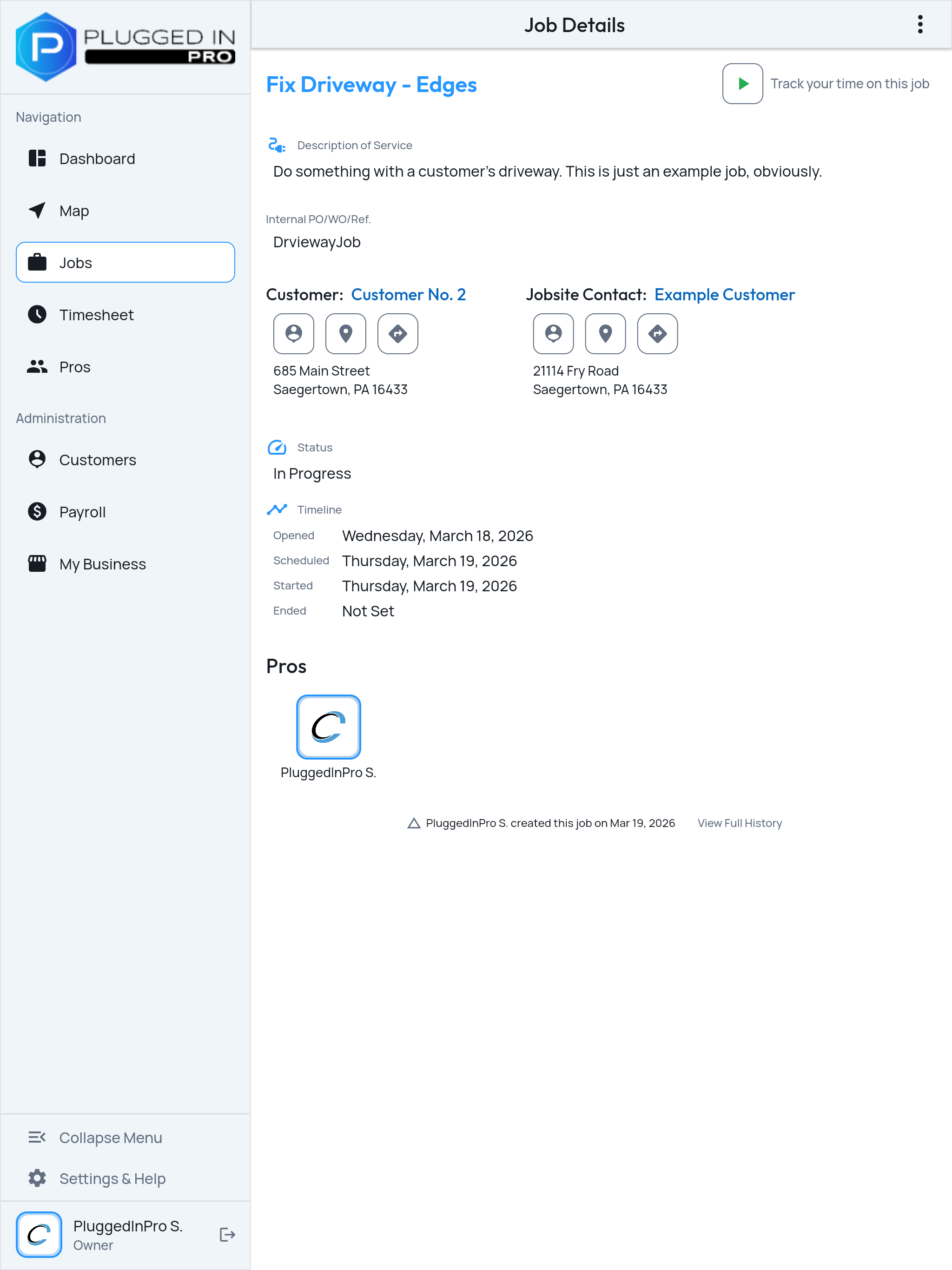Open the Customer No. 2 link
Viewport: 952px width, 1270px height.
(408, 295)
